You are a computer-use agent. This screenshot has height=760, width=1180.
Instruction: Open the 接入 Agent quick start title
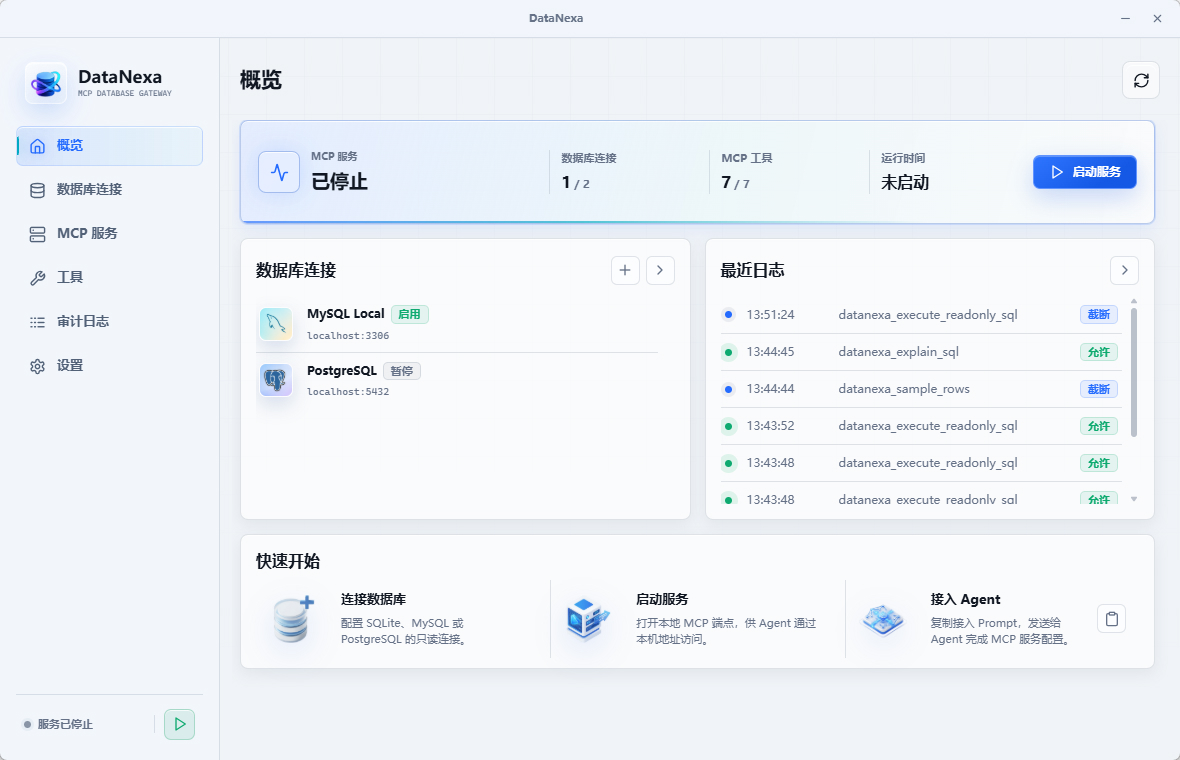[x=966, y=600]
